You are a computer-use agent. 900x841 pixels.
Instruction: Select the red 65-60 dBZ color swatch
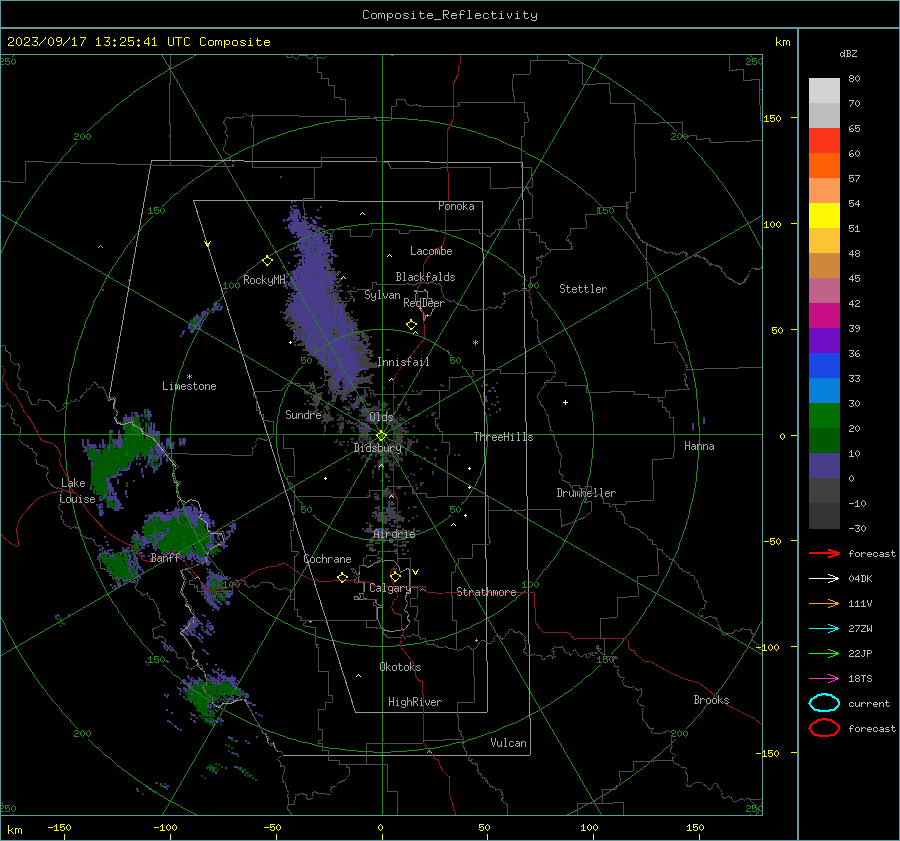pyautogui.click(x=824, y=141)
